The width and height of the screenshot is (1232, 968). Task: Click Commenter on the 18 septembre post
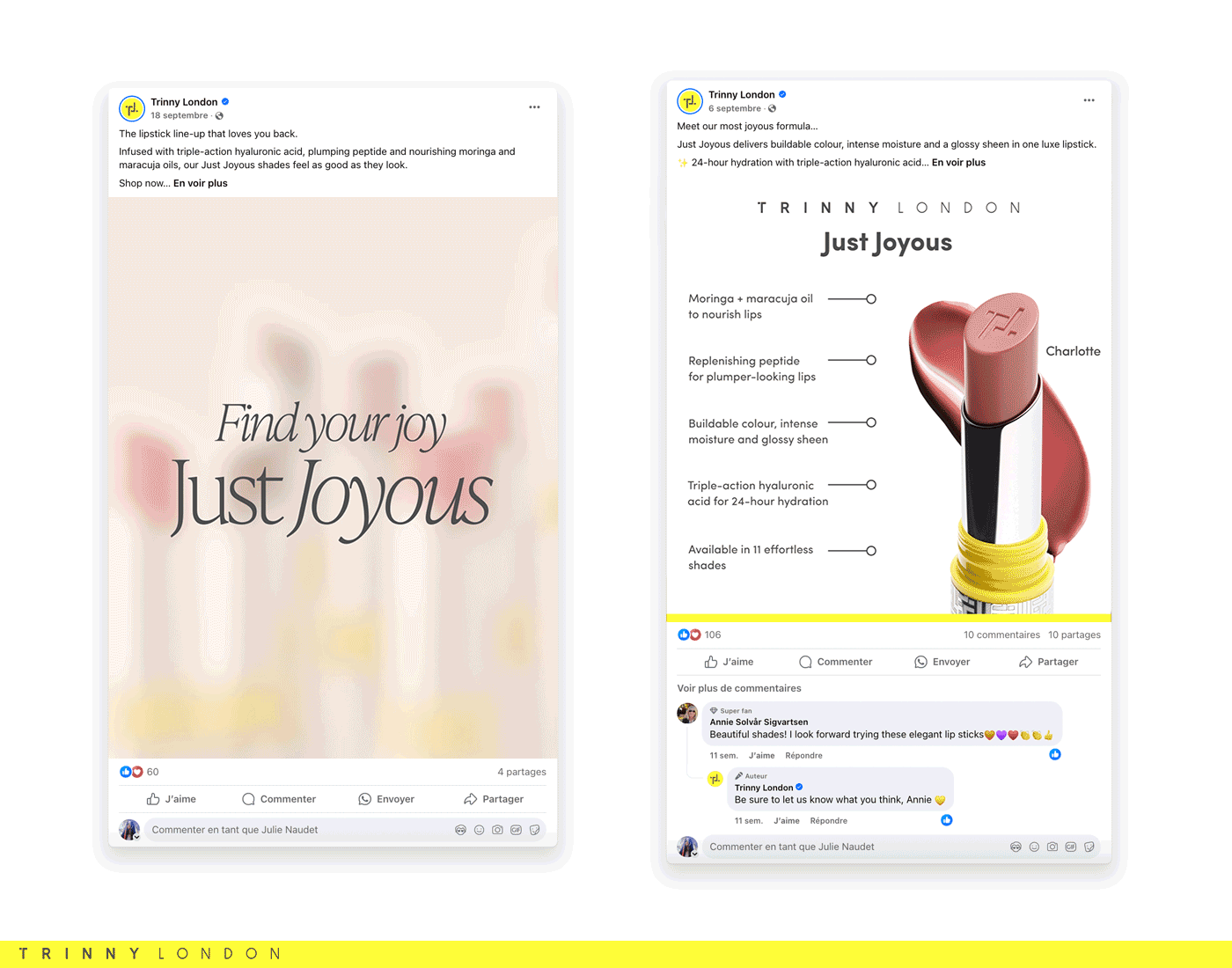(279, 799)
